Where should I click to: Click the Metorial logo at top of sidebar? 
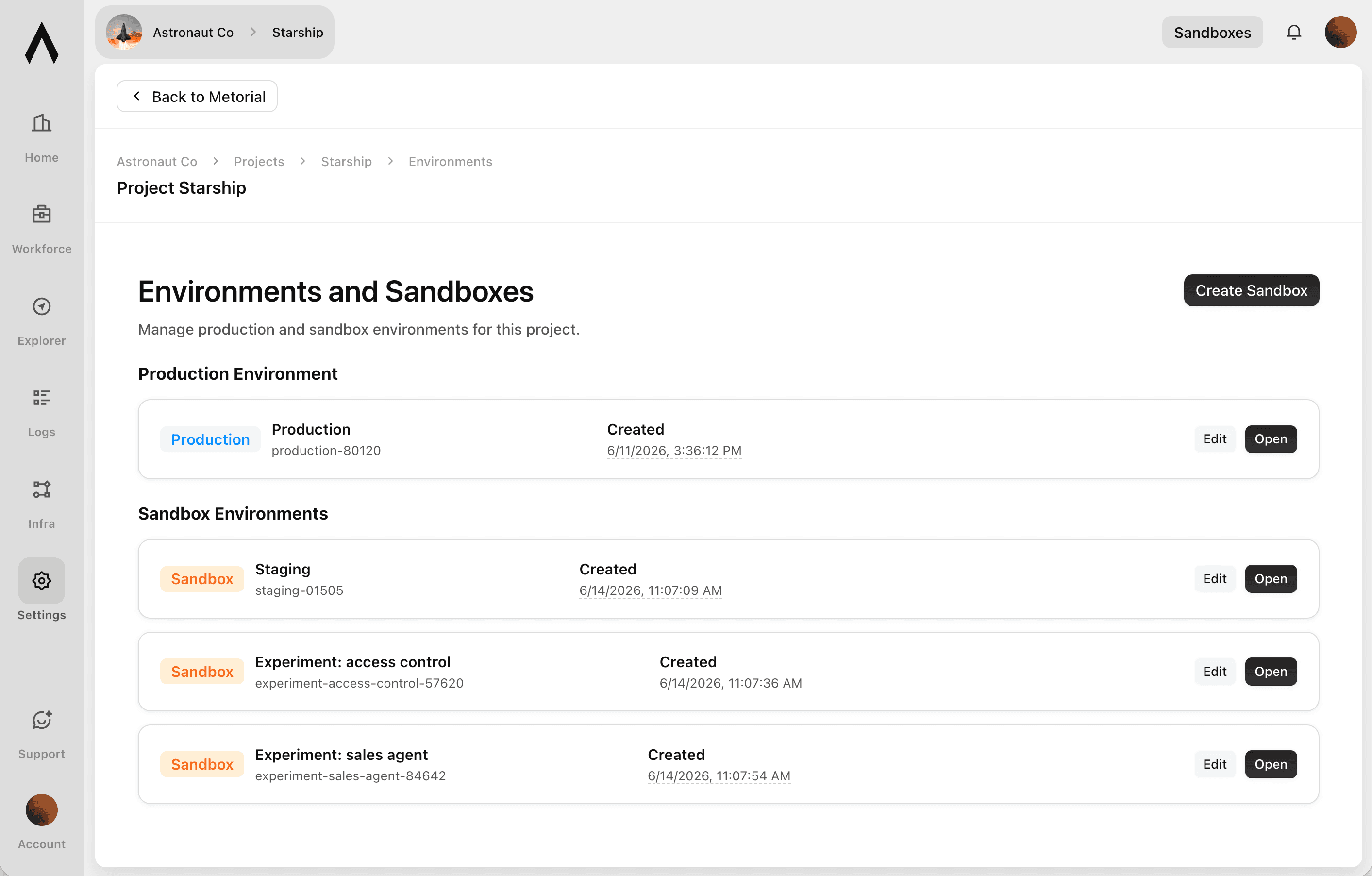pyautogui.click(x=42, y=43)
